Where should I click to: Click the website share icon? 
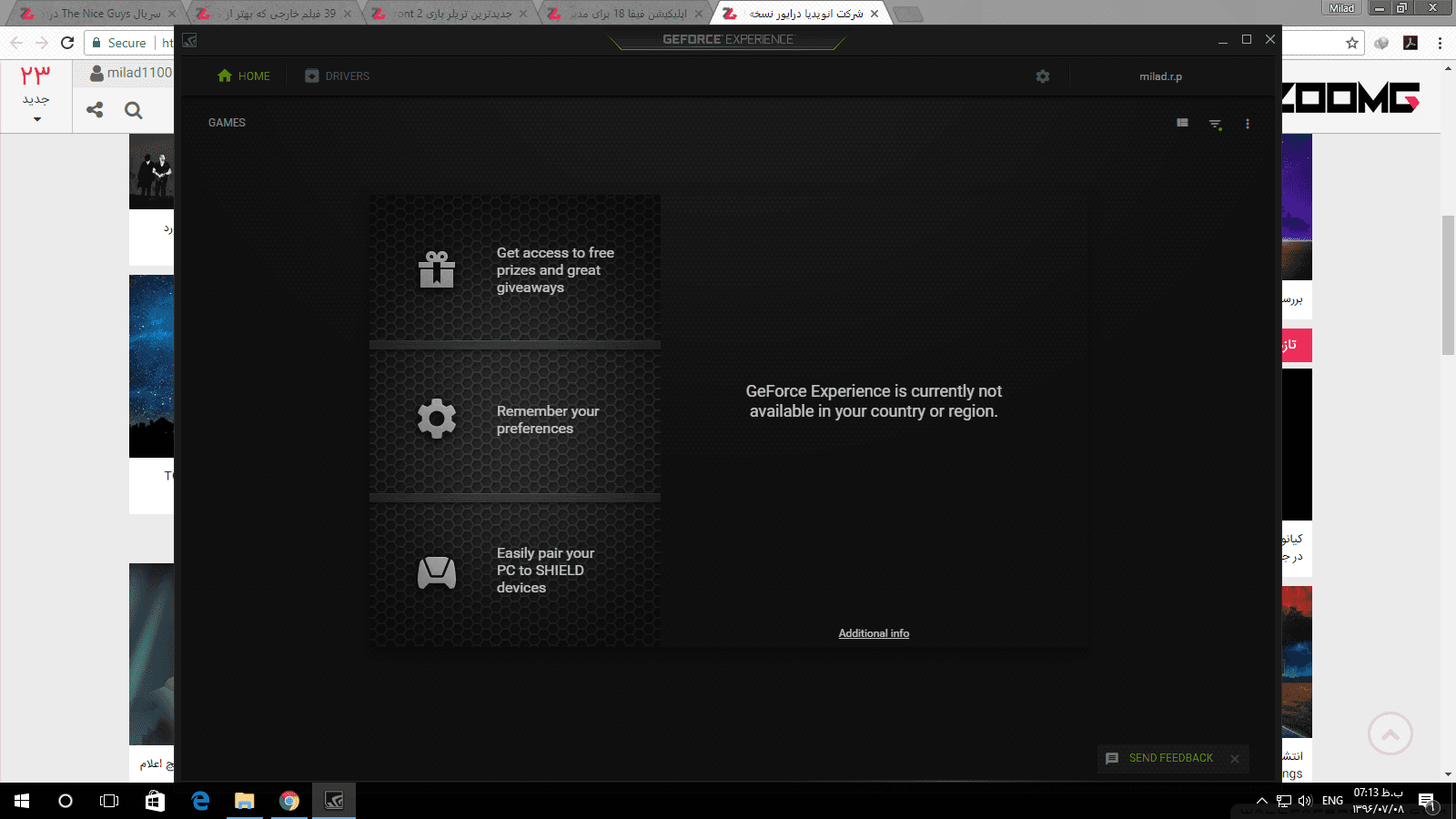click(95, 110)
